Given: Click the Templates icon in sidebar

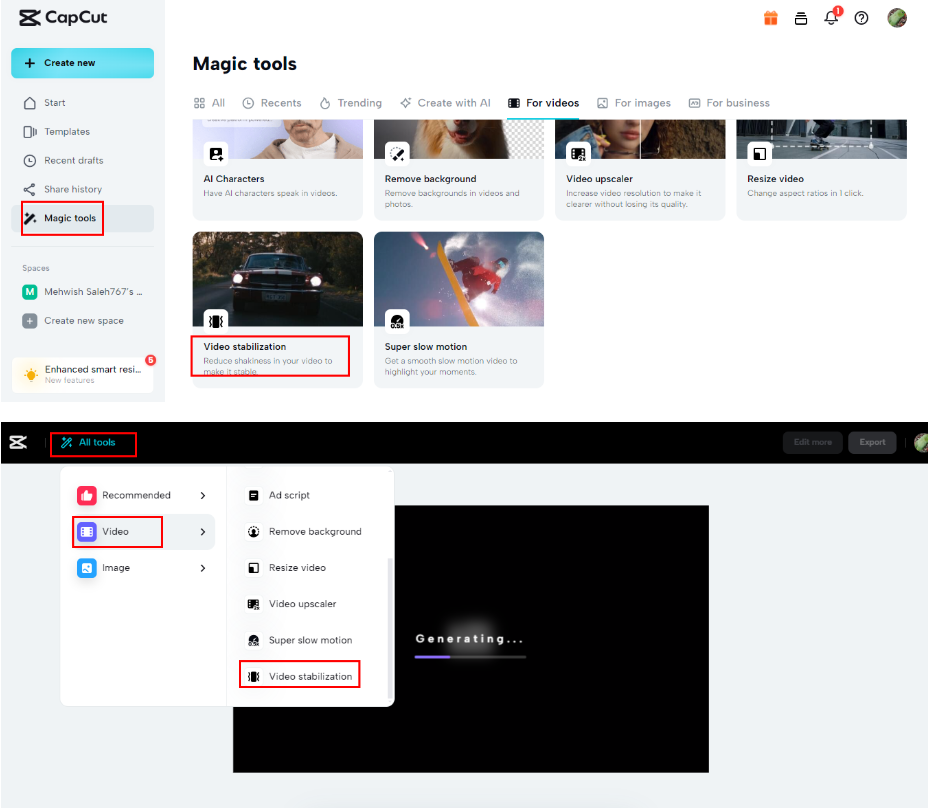Looking at the screenshot, I should [30, 132].
